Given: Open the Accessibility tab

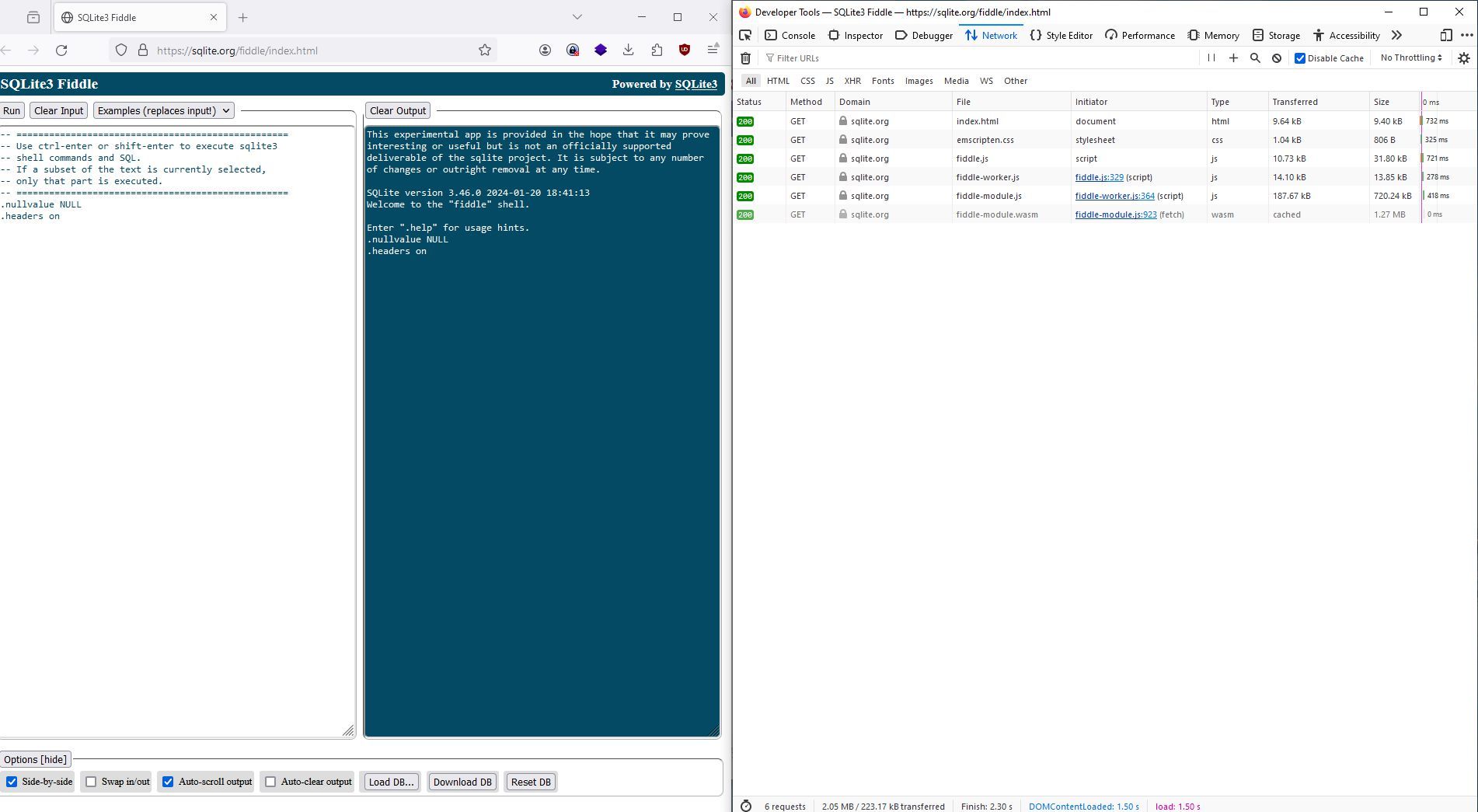Looking at the screenshot, I should (1346, 35).
